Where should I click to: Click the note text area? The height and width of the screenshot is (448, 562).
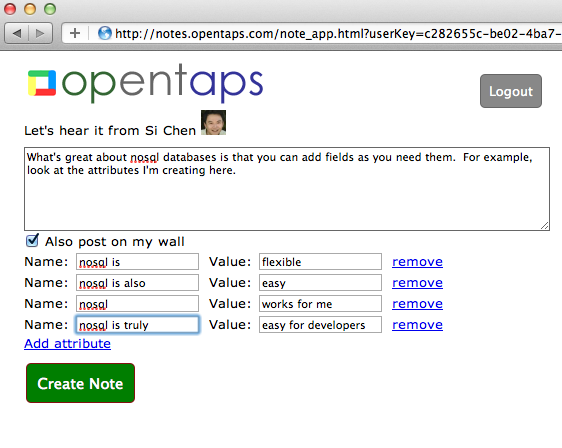point(287,189)
